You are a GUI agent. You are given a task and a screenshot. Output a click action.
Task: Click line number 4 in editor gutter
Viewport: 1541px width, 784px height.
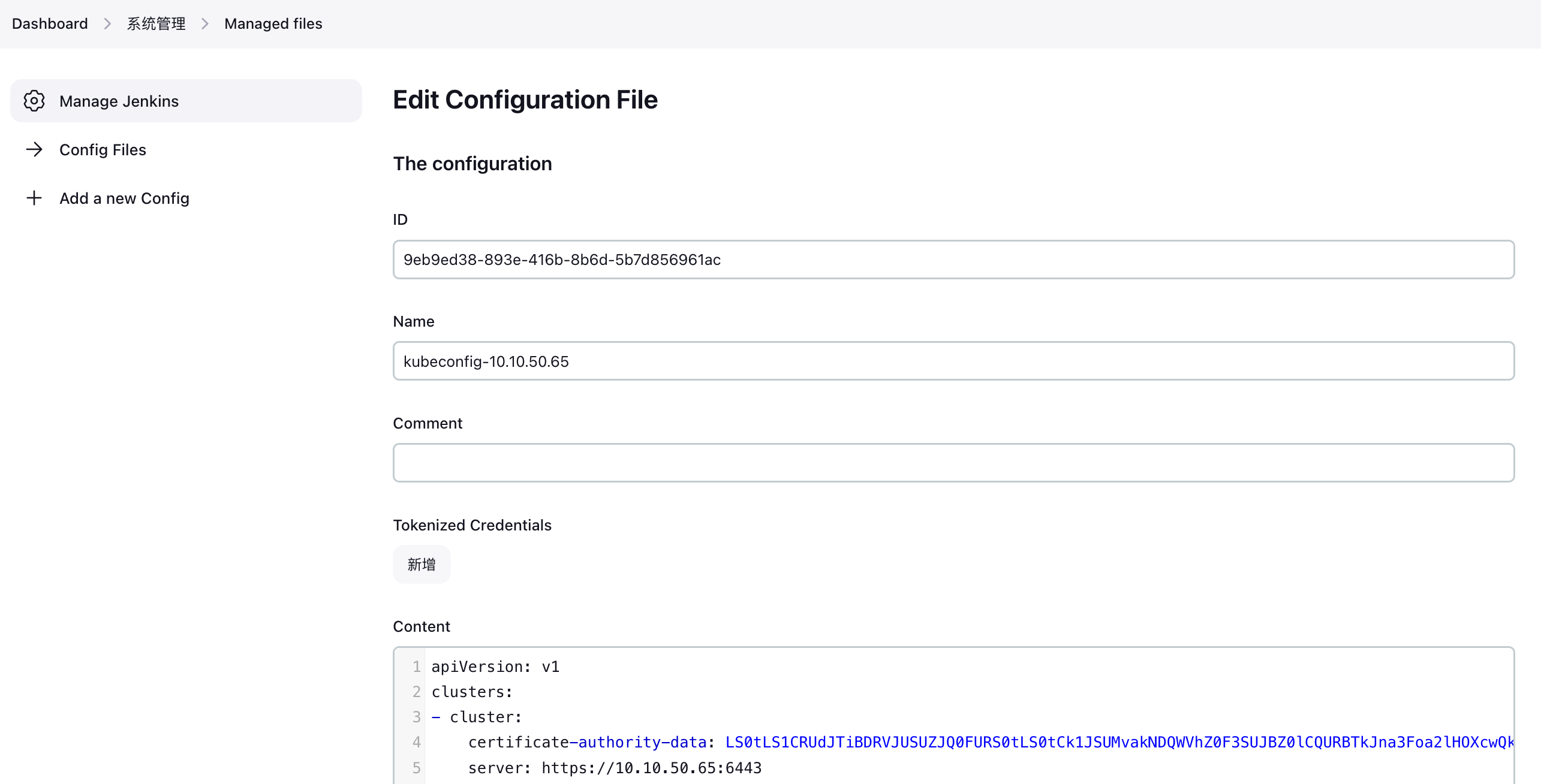(x=416, y=742)
